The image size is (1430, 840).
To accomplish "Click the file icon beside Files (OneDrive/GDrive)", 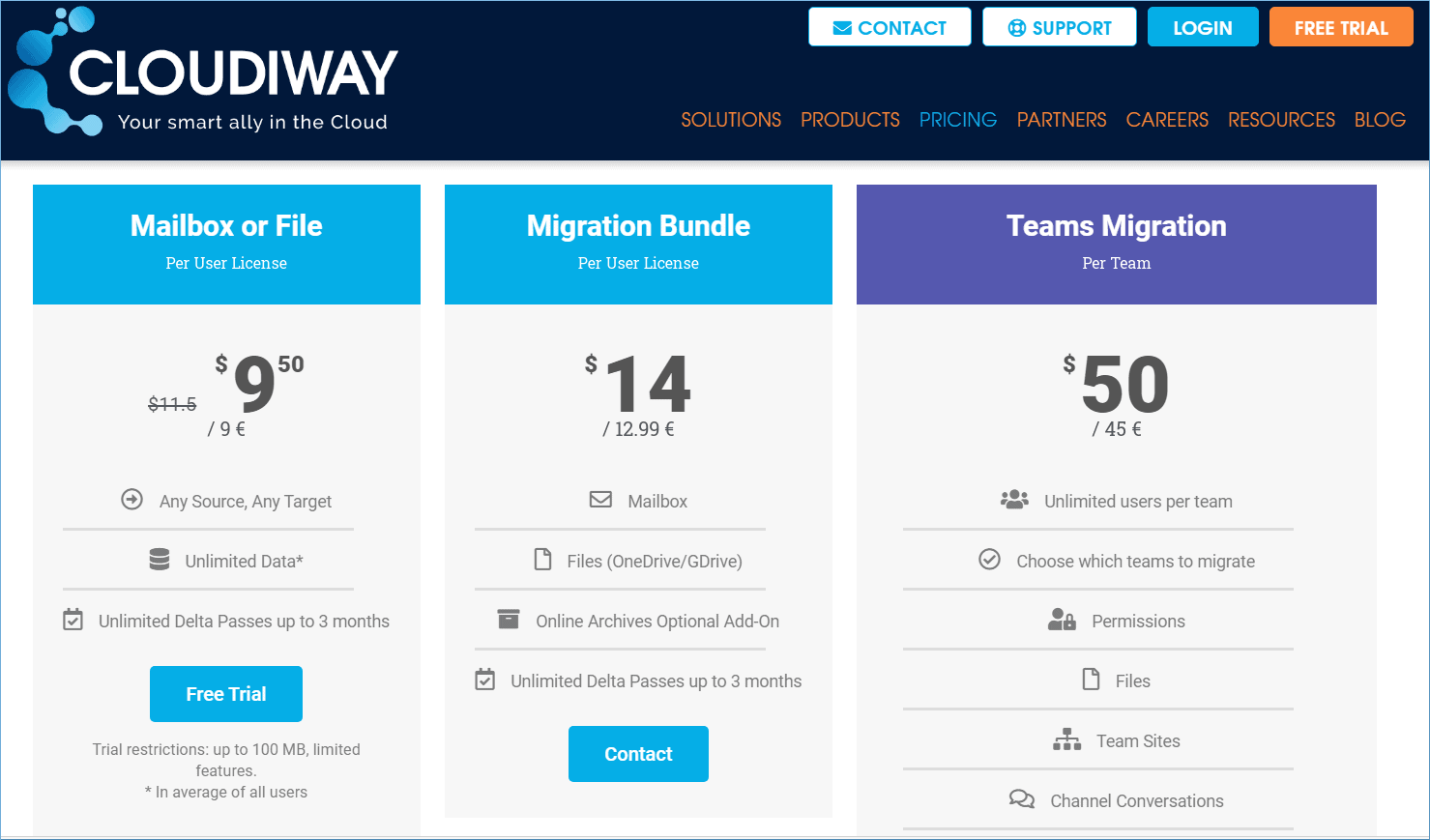I will click(x=543, y=560).
